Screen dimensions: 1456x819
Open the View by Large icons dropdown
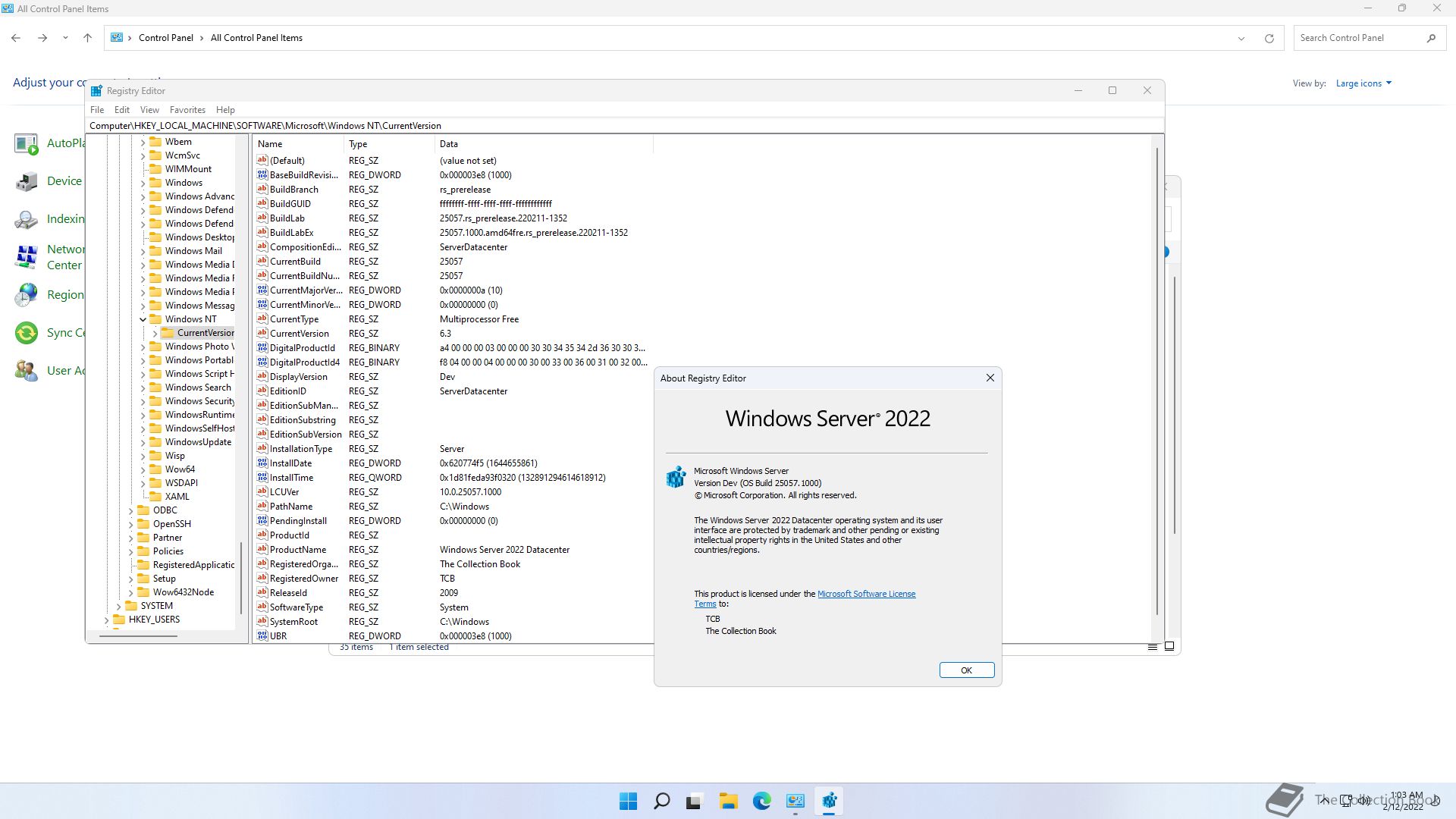[x=1363, y=83]
